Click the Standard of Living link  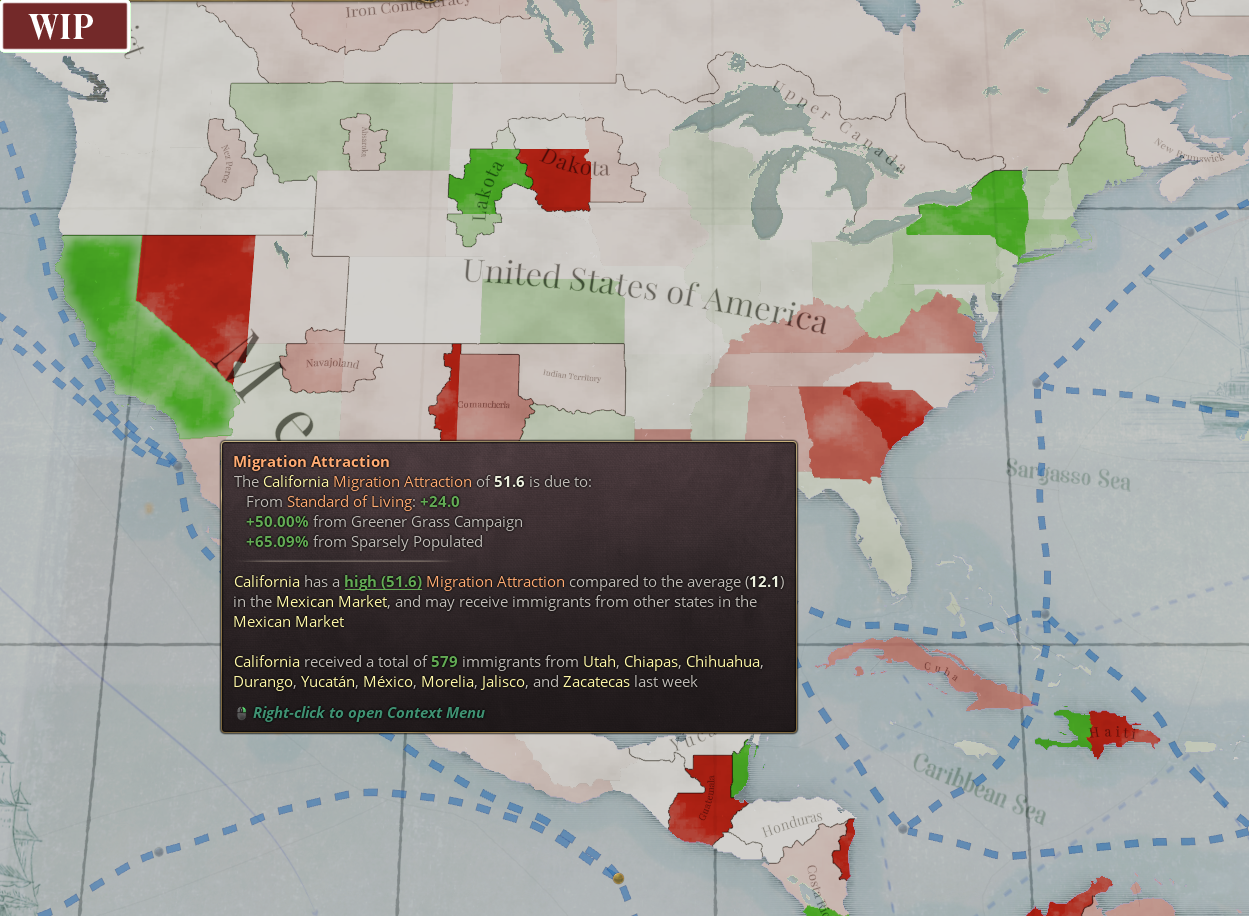point(349,501)
